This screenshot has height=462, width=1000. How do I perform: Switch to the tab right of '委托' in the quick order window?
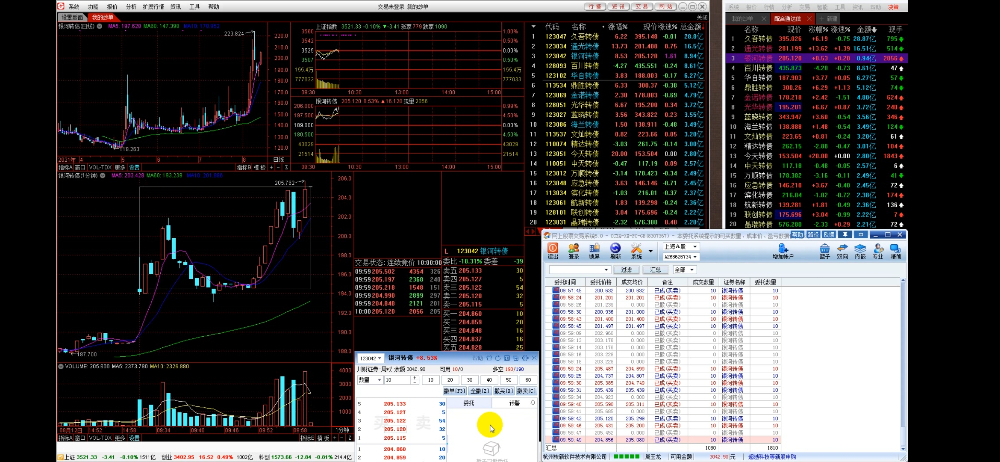tap(514, 403)
